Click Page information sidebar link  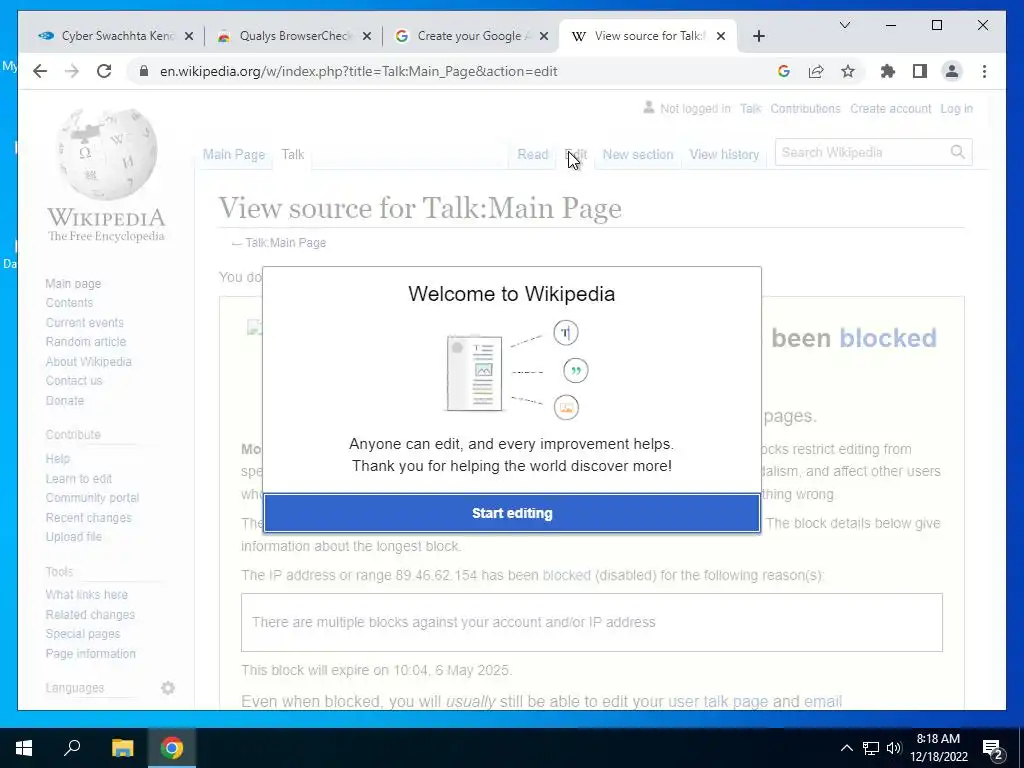pyautogui.click(x=90, y=653)
